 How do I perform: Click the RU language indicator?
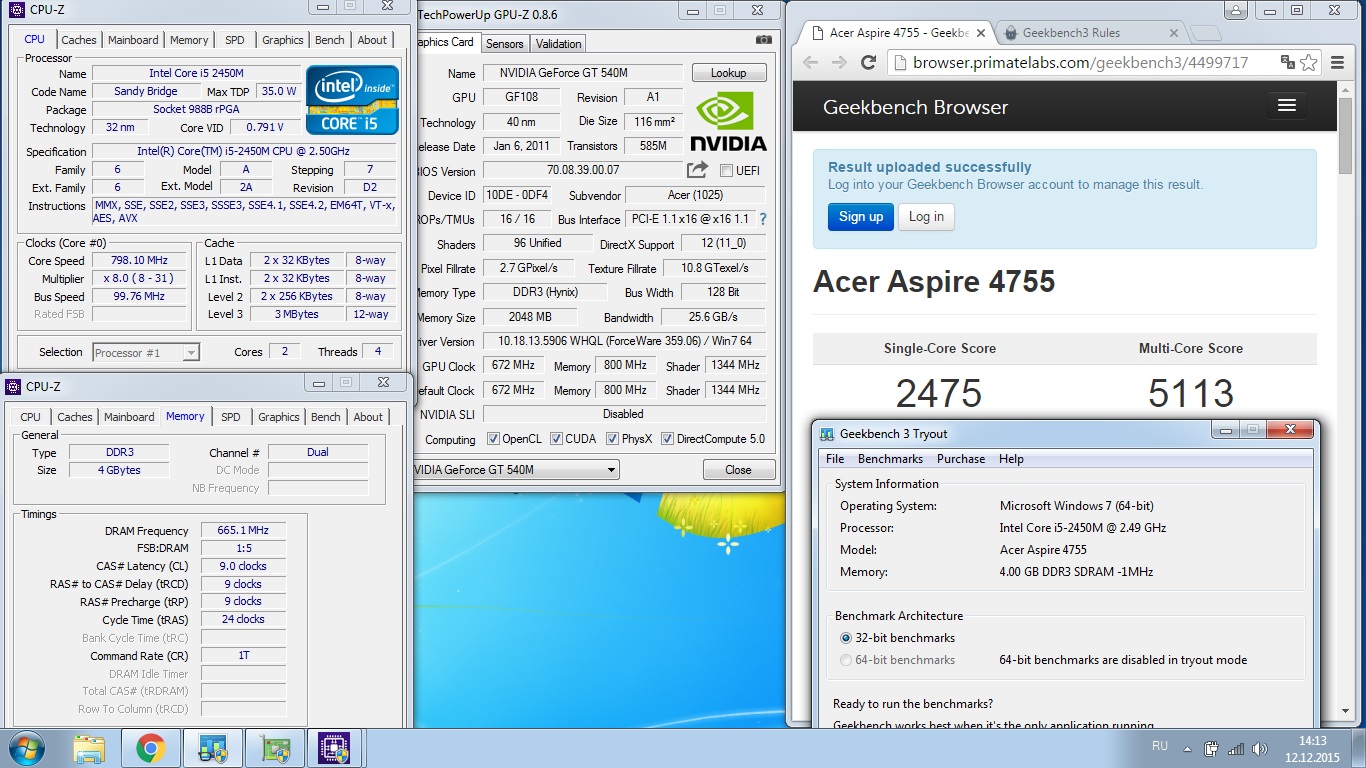pyautogui.click(x=1160, y=747)
